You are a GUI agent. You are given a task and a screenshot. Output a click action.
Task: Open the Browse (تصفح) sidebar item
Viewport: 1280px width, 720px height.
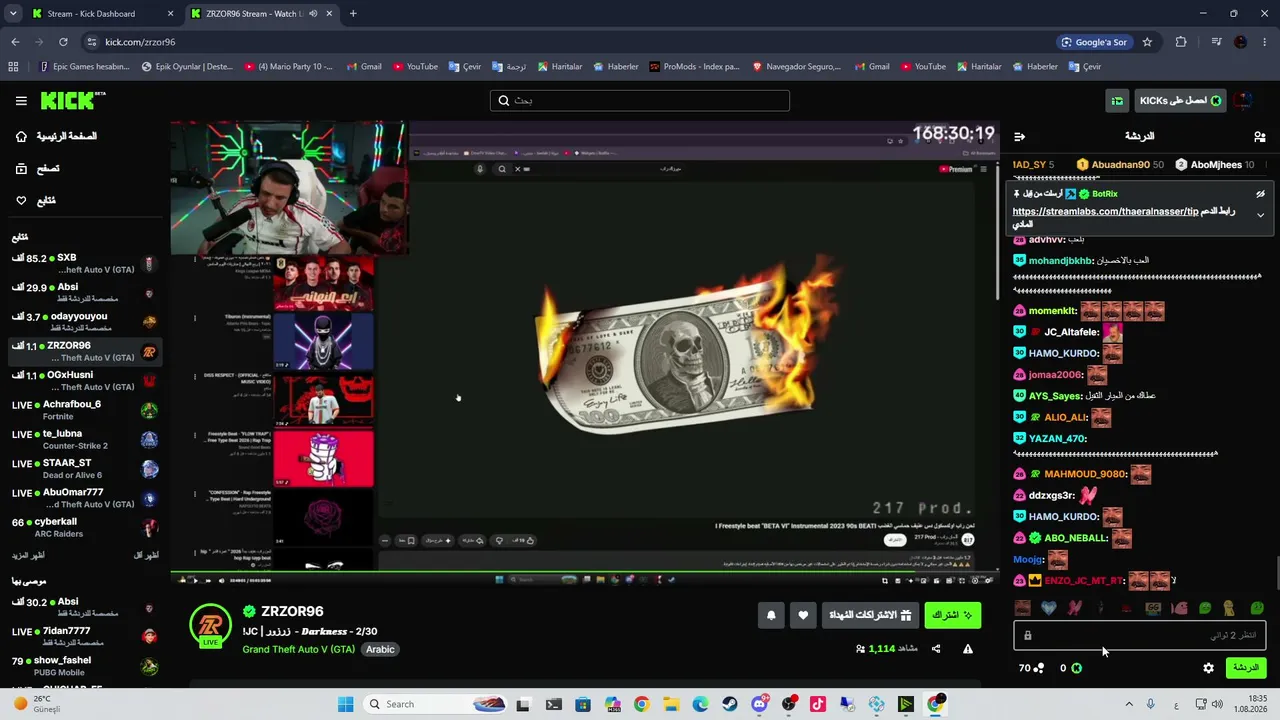[x=38, y=169]
